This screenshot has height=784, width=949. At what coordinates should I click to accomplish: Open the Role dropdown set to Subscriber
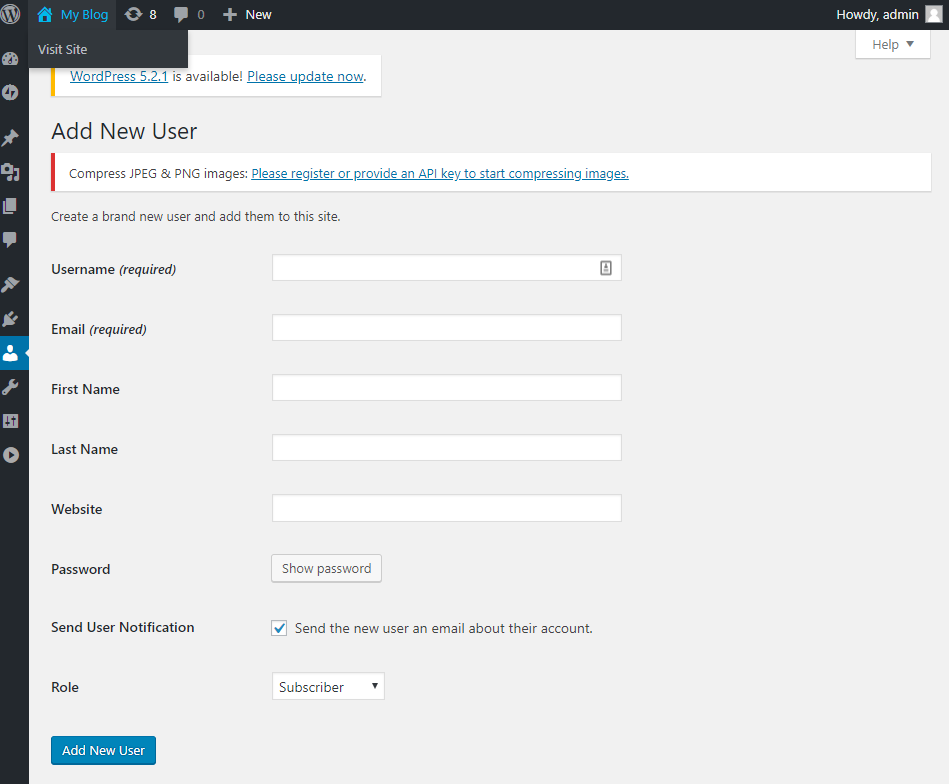[x=328, y=687]
